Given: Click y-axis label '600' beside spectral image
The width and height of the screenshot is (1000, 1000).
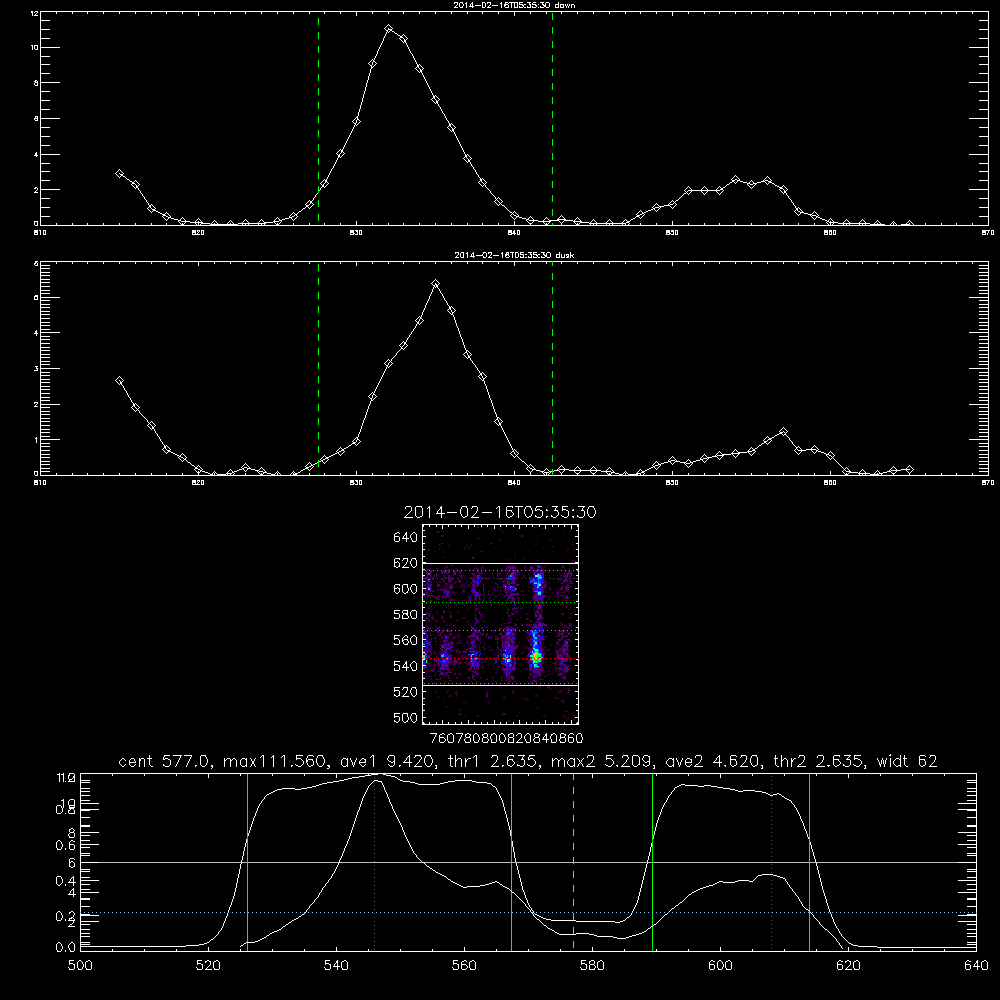Looking at the screenshot, I should click(405, 589).
